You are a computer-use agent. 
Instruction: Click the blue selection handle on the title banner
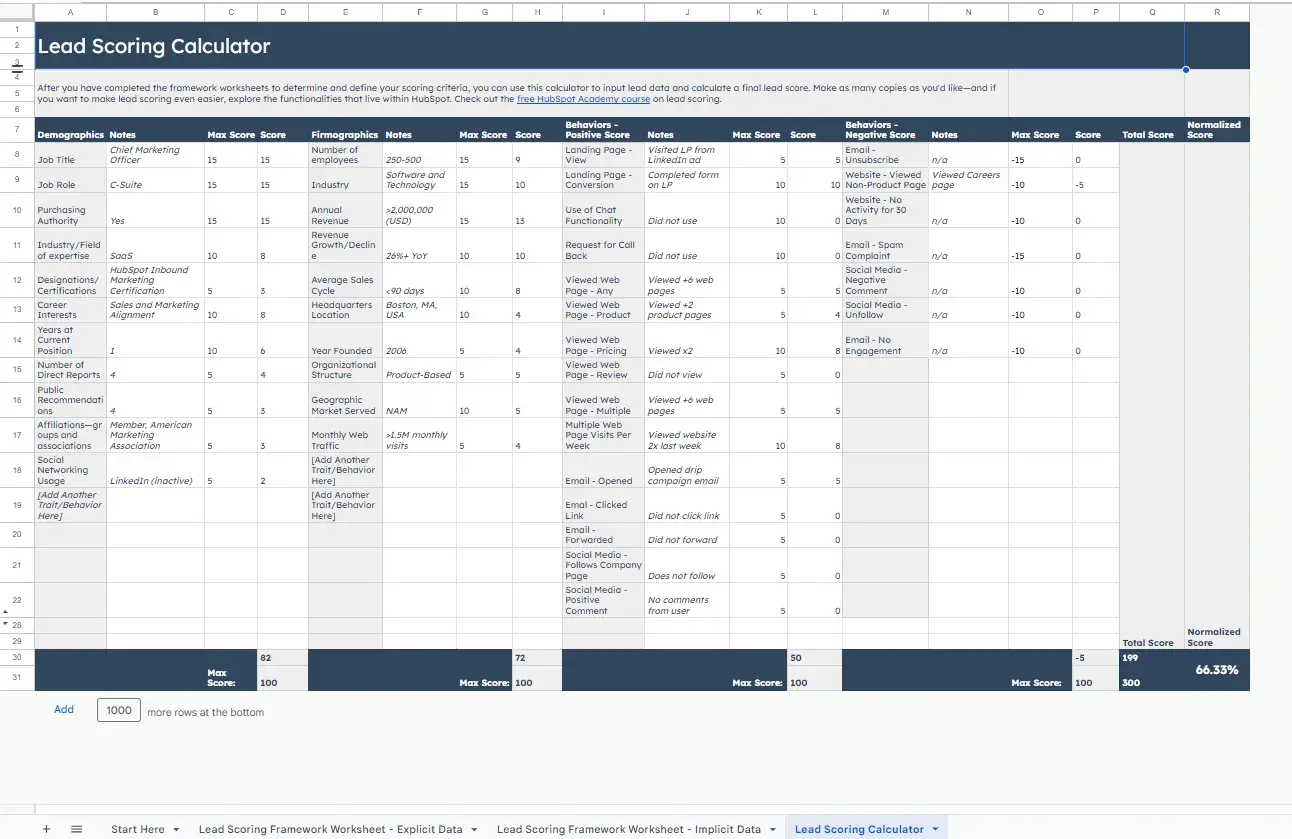(x=1185, y=70)
